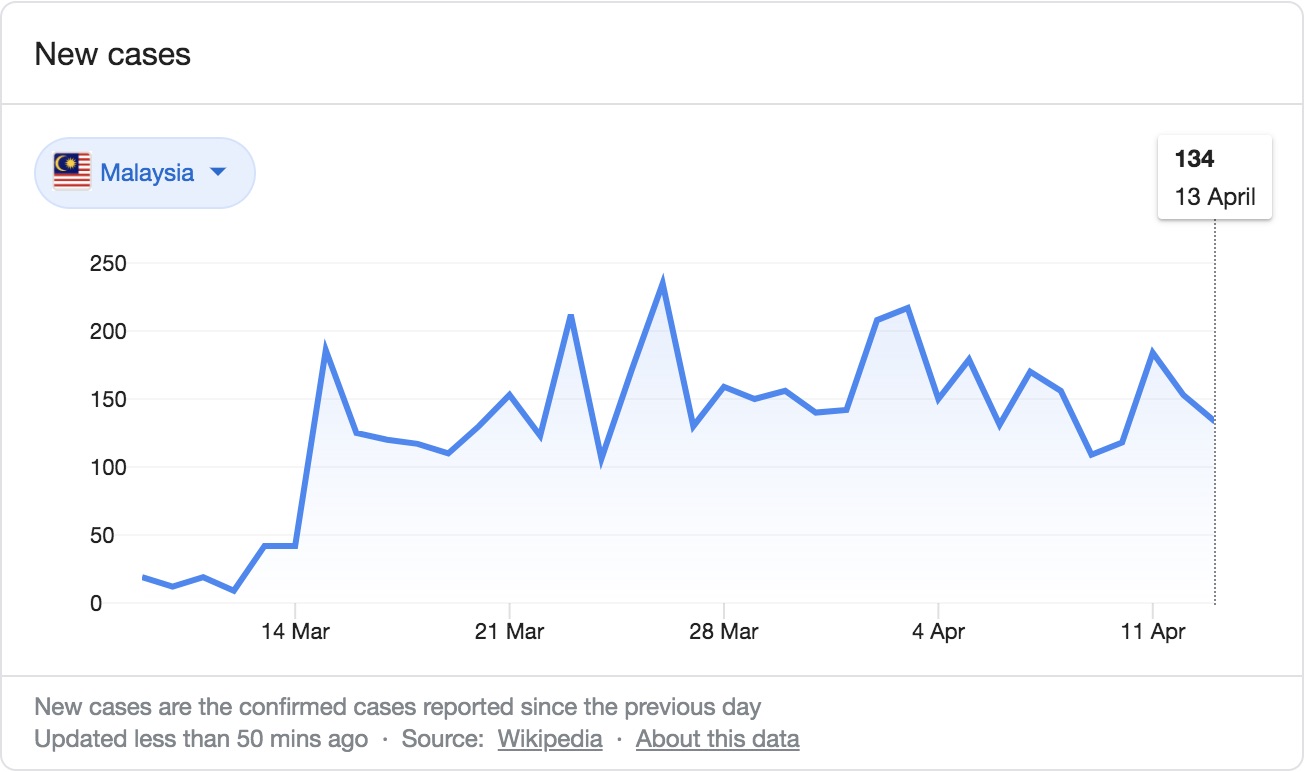Click the 21 Mar x-axis label

coord(510,631)
